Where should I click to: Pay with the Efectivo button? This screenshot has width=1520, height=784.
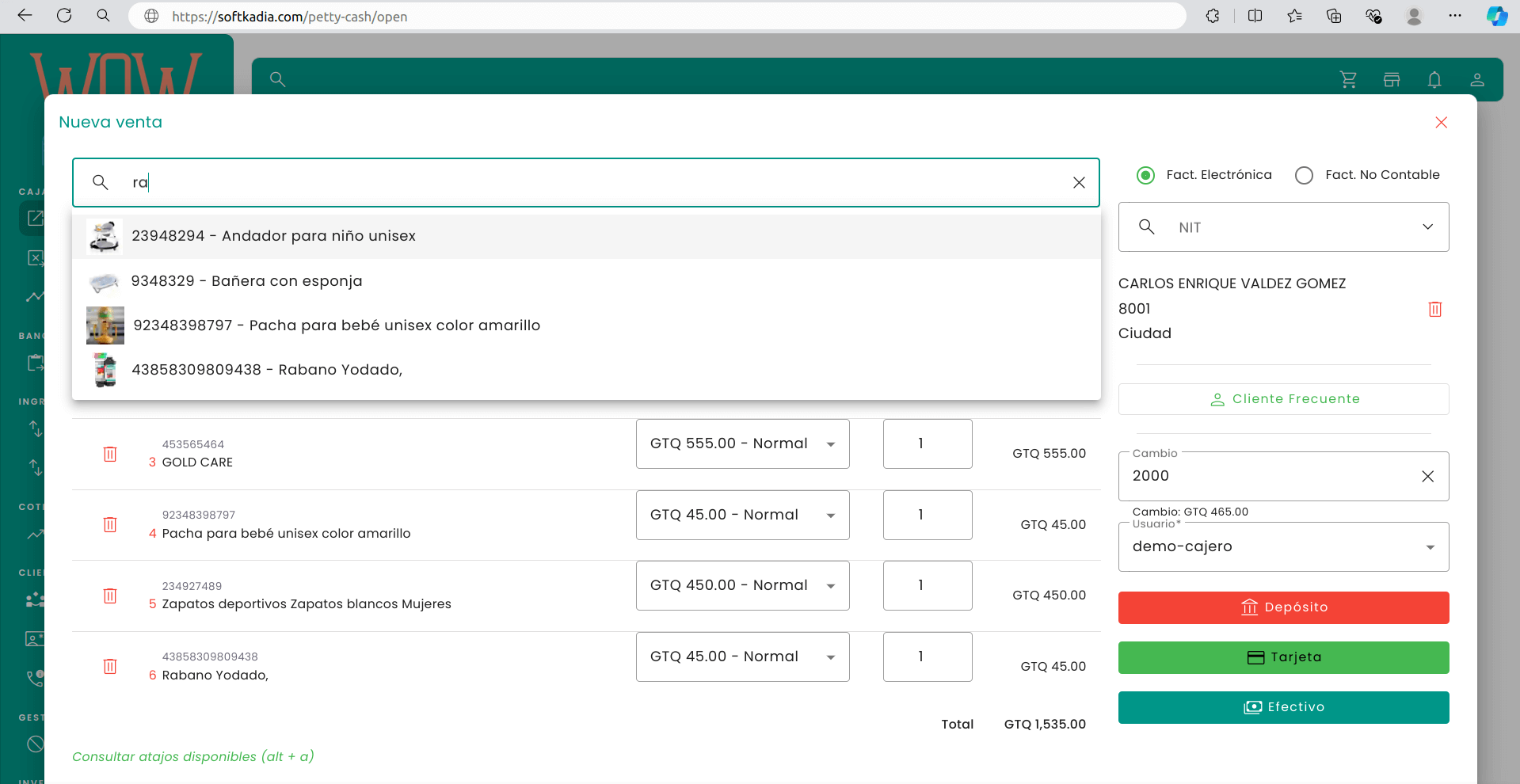point(1283,707)
